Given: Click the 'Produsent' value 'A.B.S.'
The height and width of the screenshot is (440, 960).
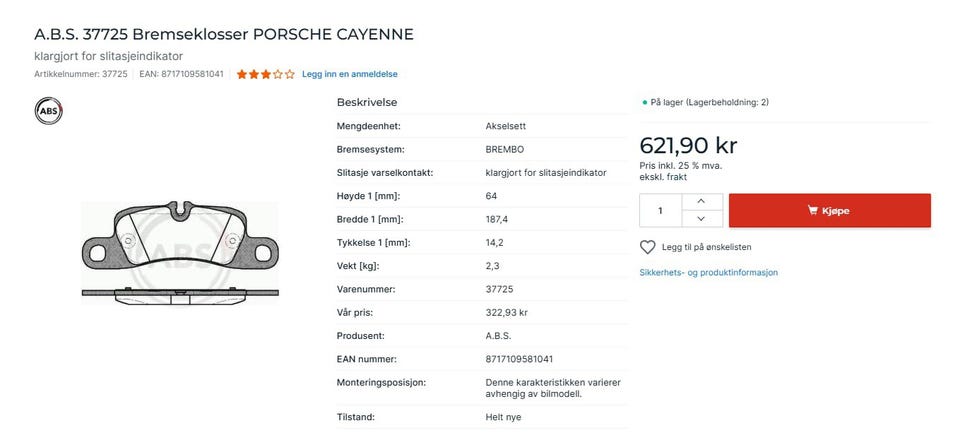Looking at the screenshot, I should click(498, 335).
